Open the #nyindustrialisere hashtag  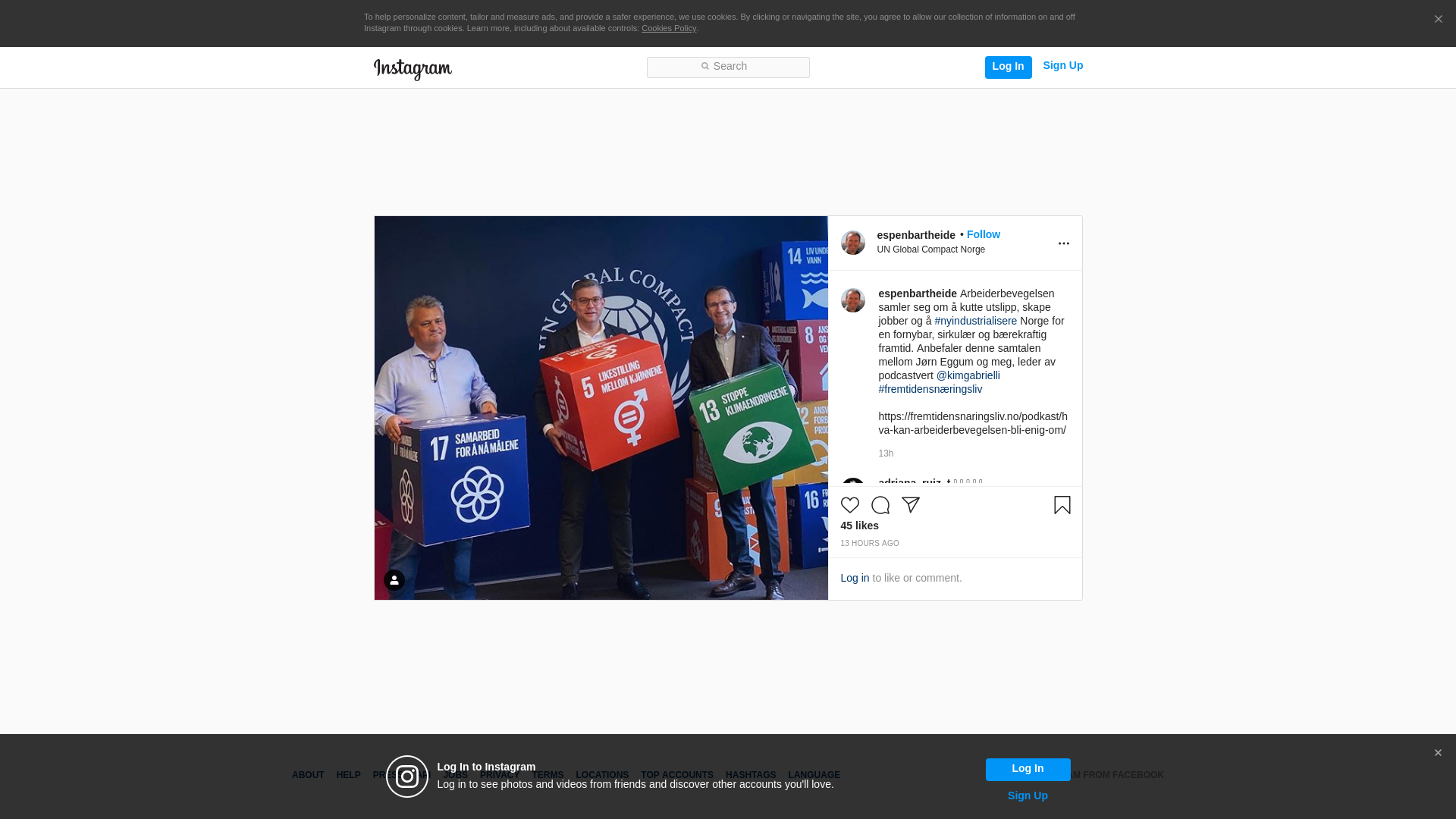(x=975, y=321)
